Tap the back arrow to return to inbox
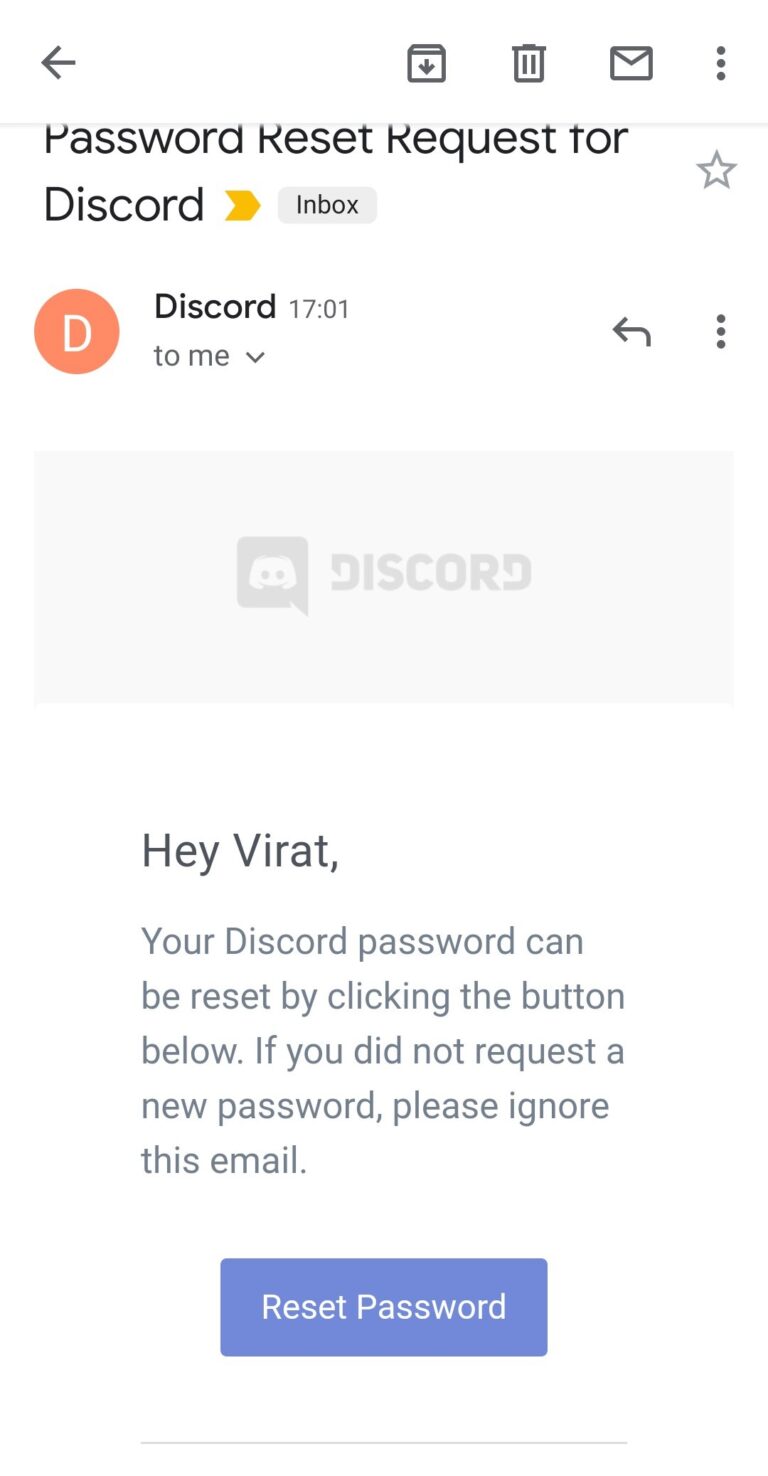The width and height of the screenshot is (768, 1476). [57, 62]
